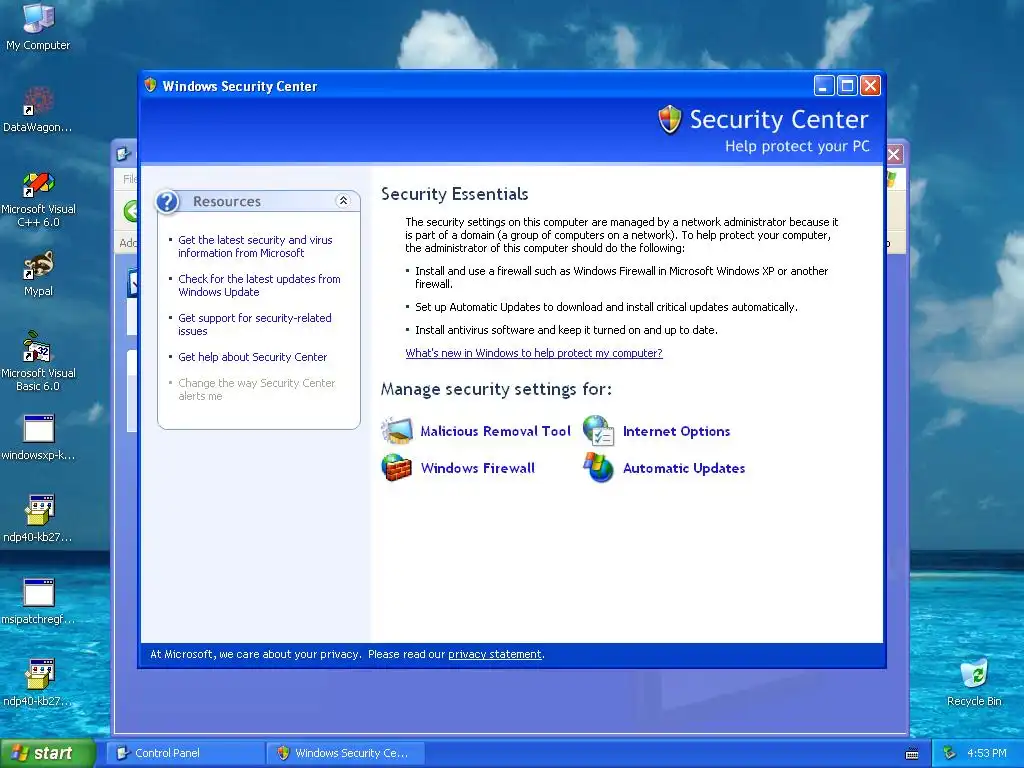Open My Computer desktop icon

tap(38, 26)
